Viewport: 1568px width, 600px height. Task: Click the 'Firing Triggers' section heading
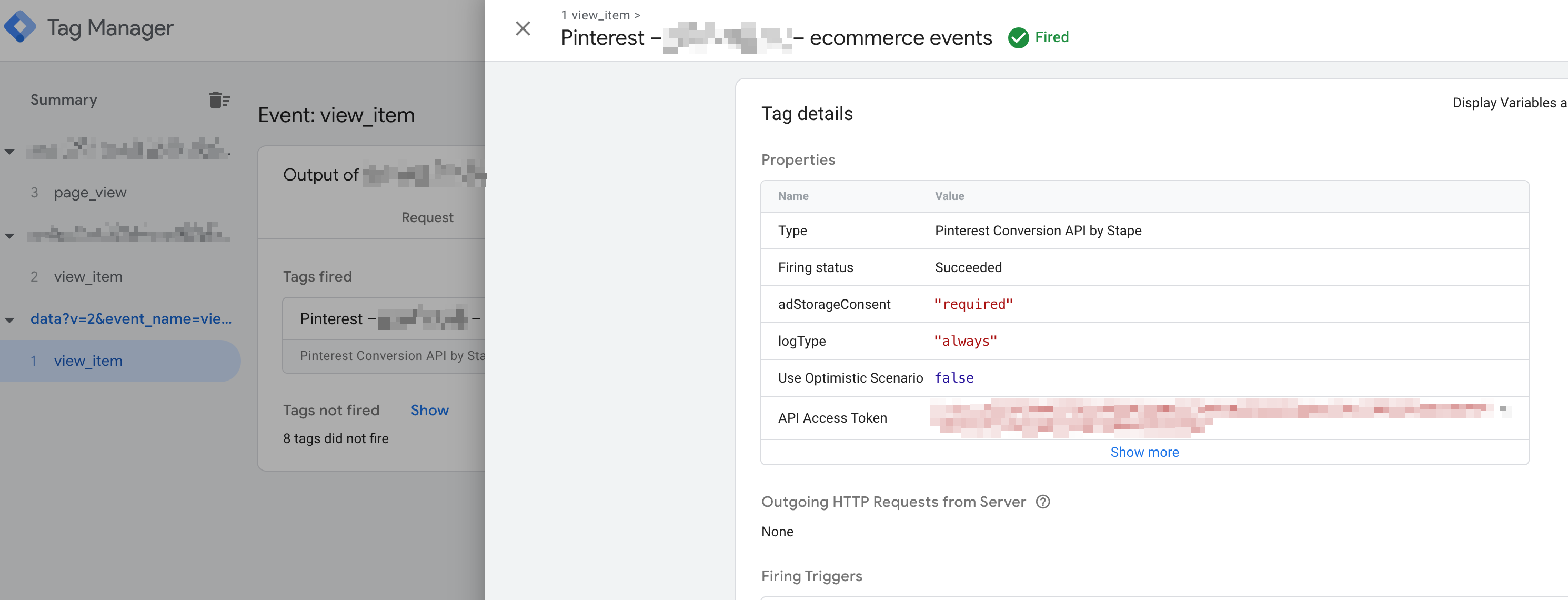(811, 576)
